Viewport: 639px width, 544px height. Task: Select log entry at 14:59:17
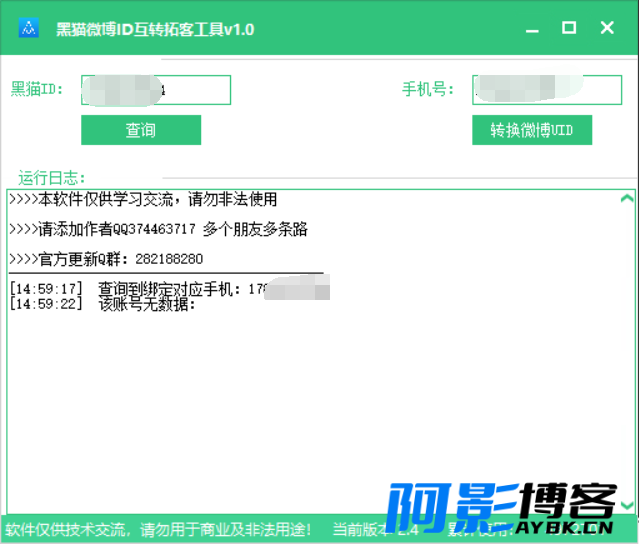pos(169,289)
